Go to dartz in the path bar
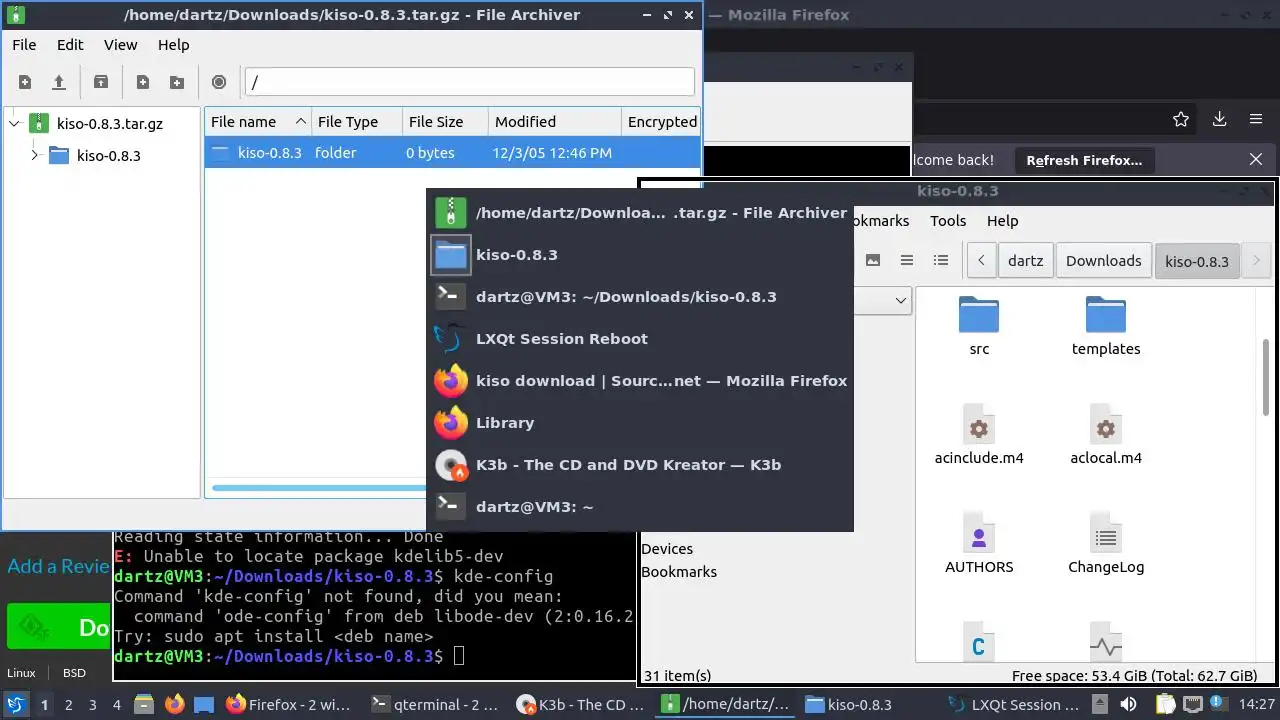The height and width of the screenshot is (720, 1280). point(1025,260)
